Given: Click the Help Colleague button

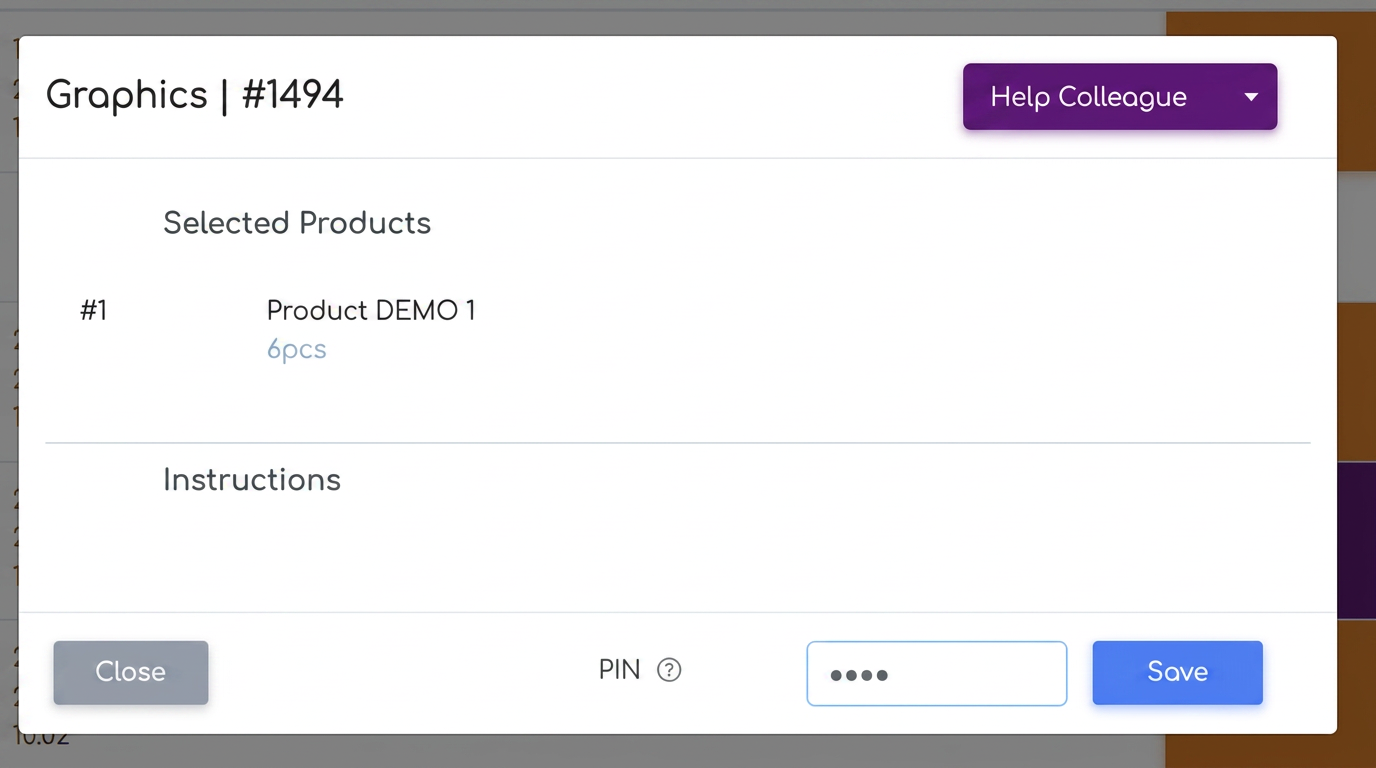Looking at the screenshot, I should pos(1120,97).
